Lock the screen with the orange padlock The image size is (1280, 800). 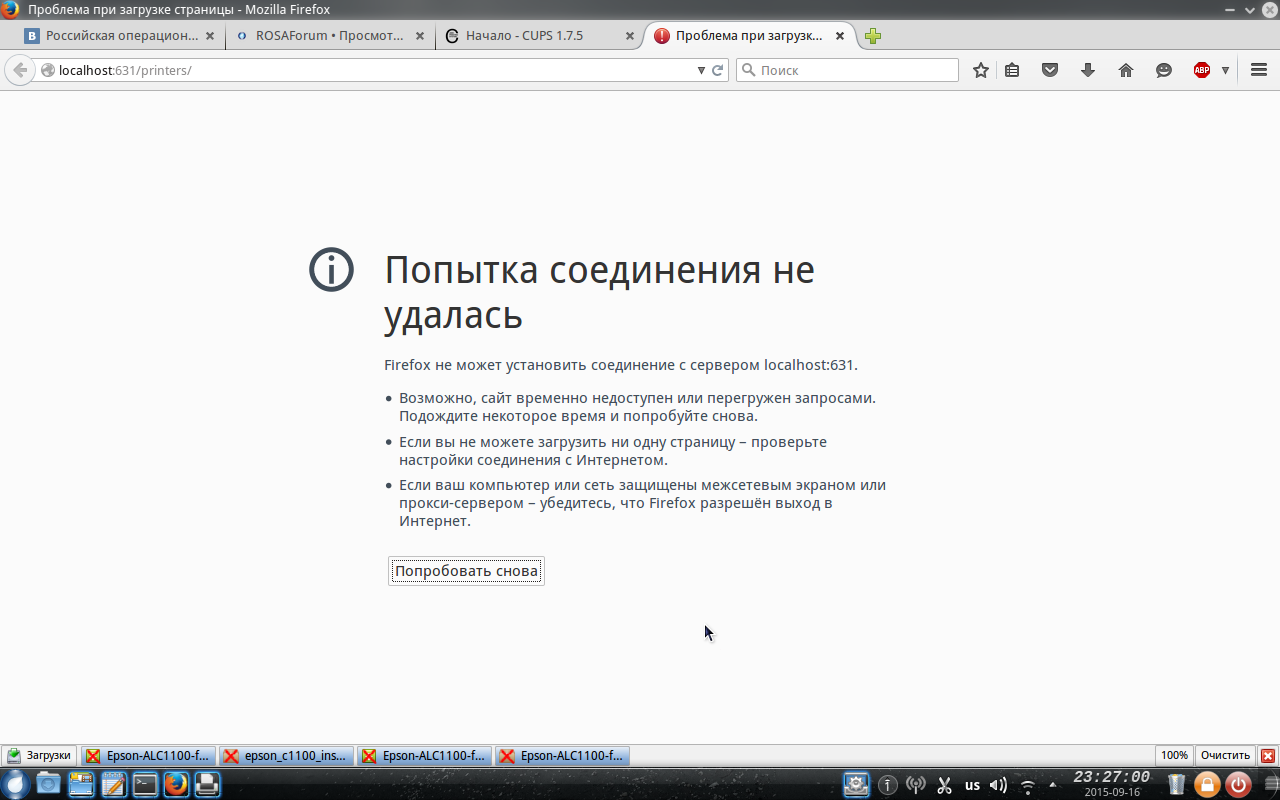pyautogui.click(x=1207, y=785)
